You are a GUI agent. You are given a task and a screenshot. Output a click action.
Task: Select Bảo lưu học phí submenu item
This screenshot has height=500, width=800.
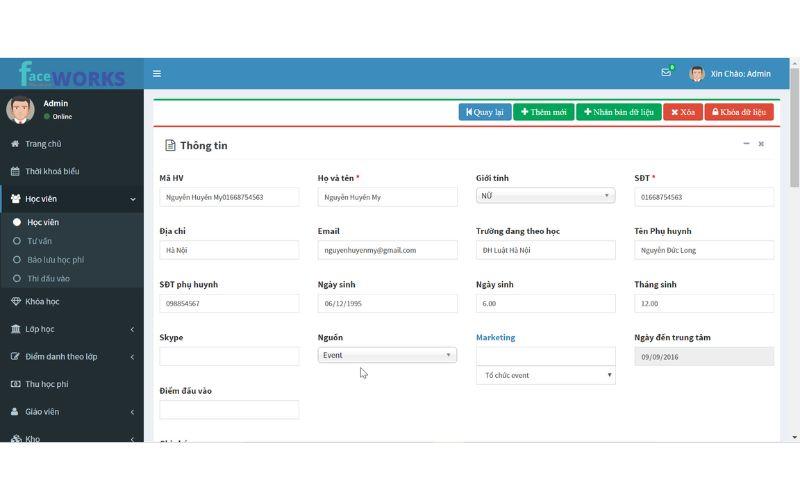point(55,260)
